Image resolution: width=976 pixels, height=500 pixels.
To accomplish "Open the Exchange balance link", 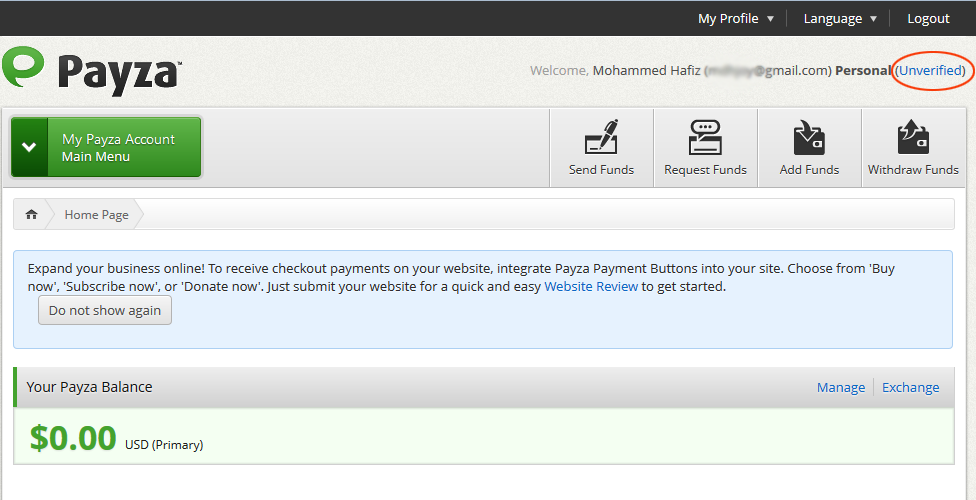I will coord(910,387).
